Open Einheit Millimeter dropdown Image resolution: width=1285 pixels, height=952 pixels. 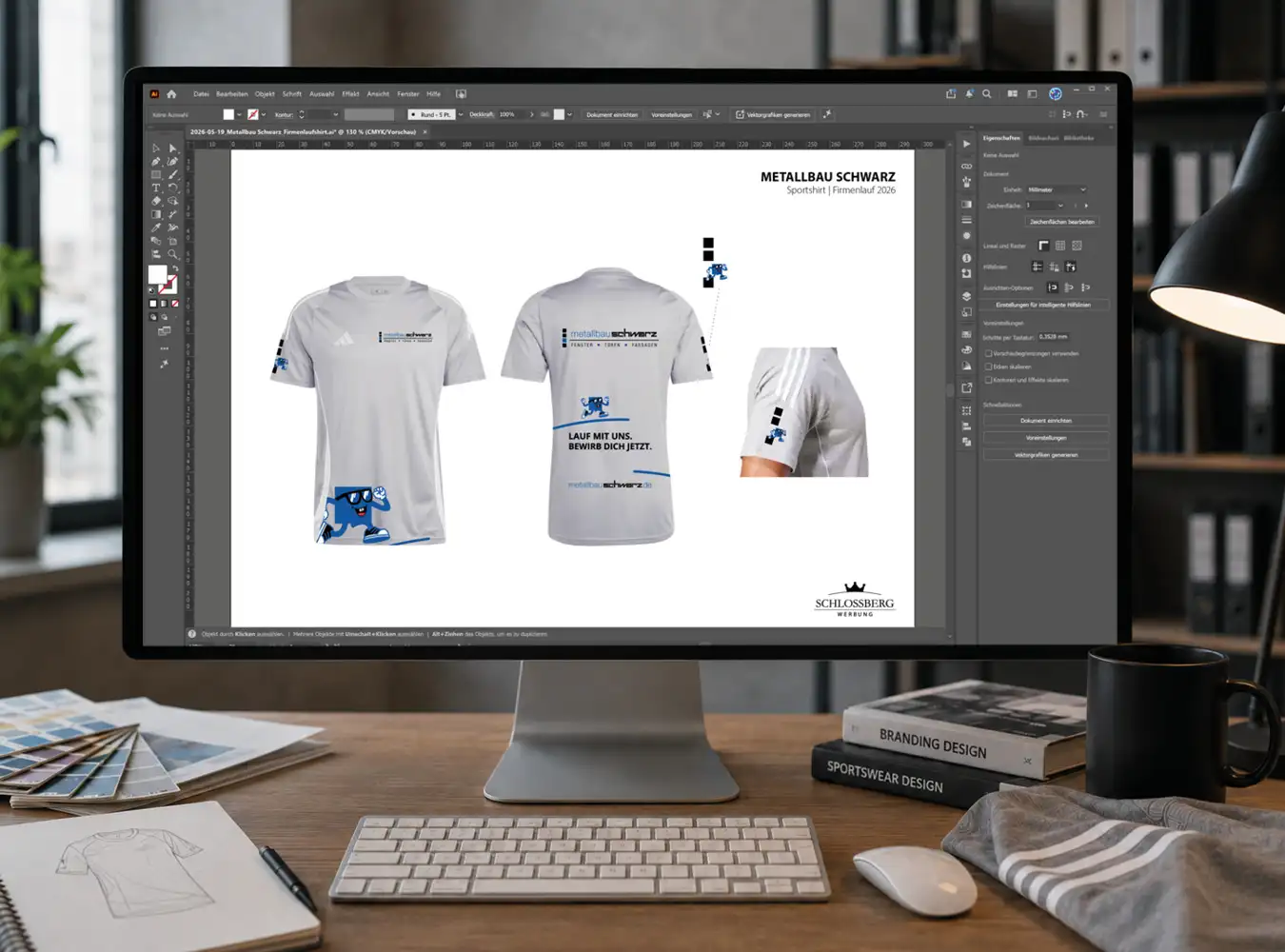point(1057,189)
